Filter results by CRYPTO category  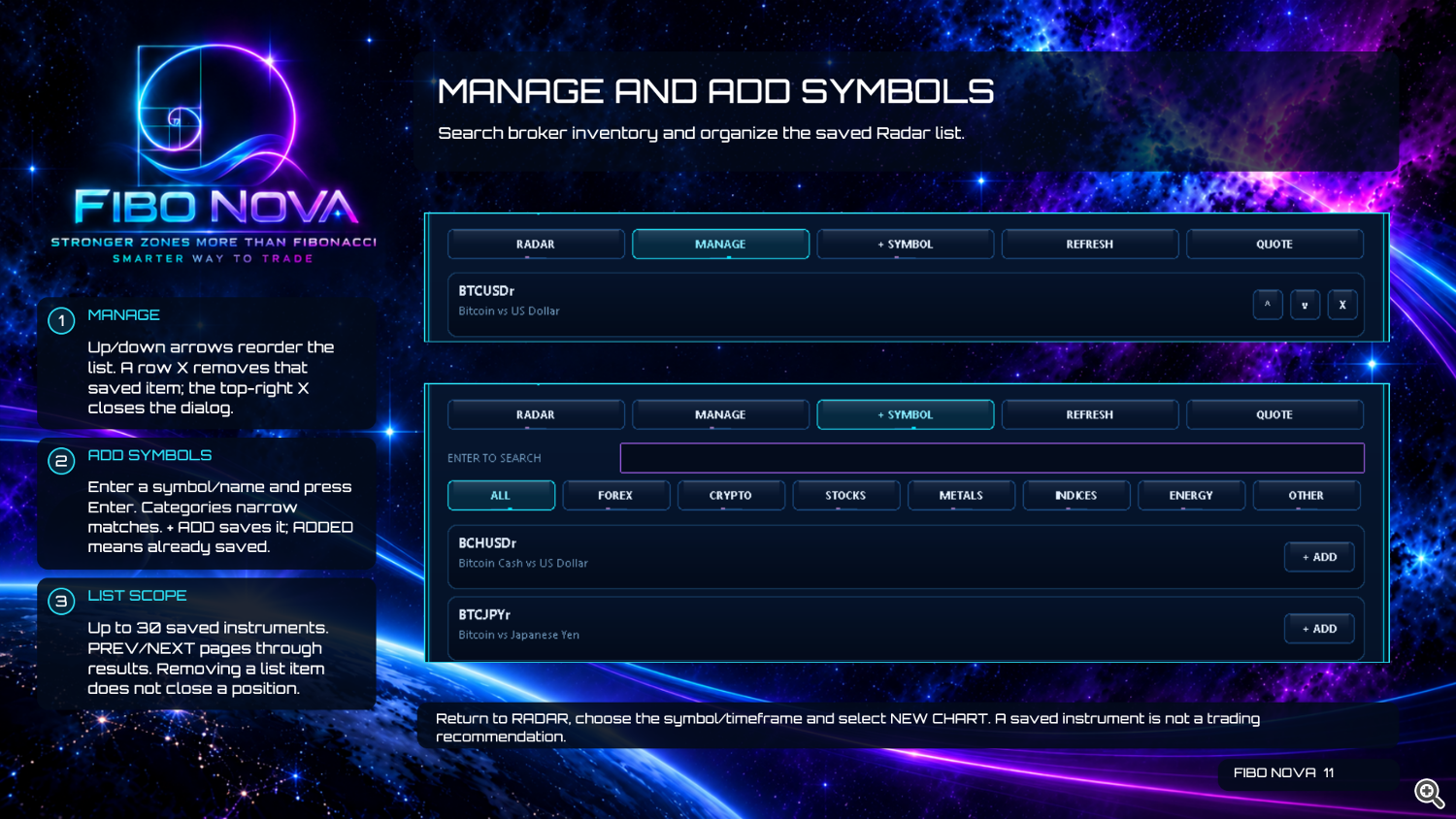point(731,495)
